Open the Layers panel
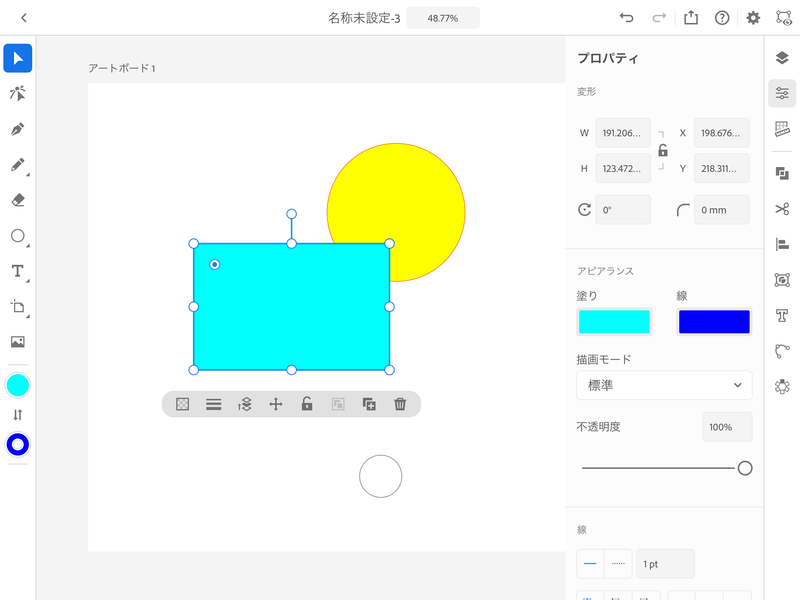 click(782, 58)
